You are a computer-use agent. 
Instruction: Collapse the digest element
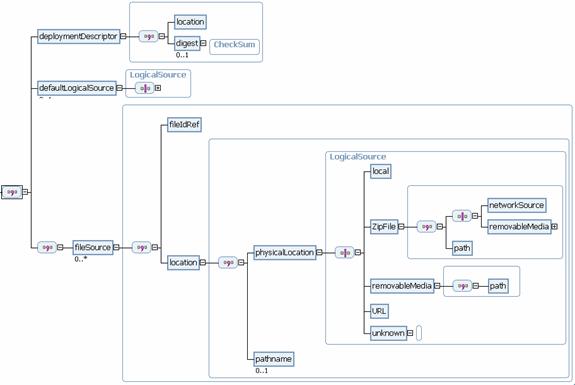click(x=203, y=43)
